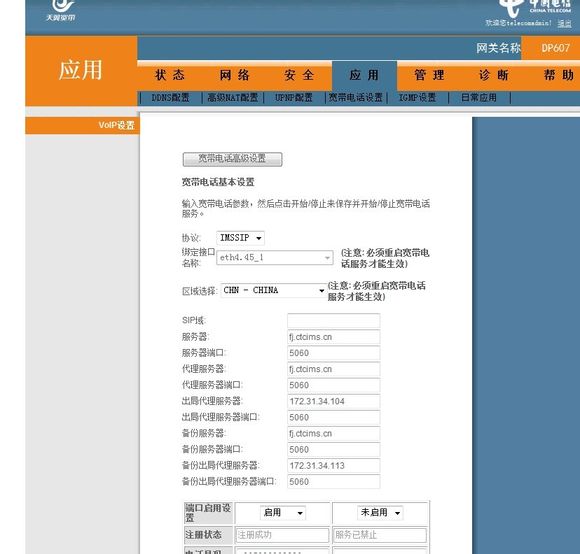Go to 高级NAT配置 submenu
This screenshot has width=580, height=554.
click(232, 98)
